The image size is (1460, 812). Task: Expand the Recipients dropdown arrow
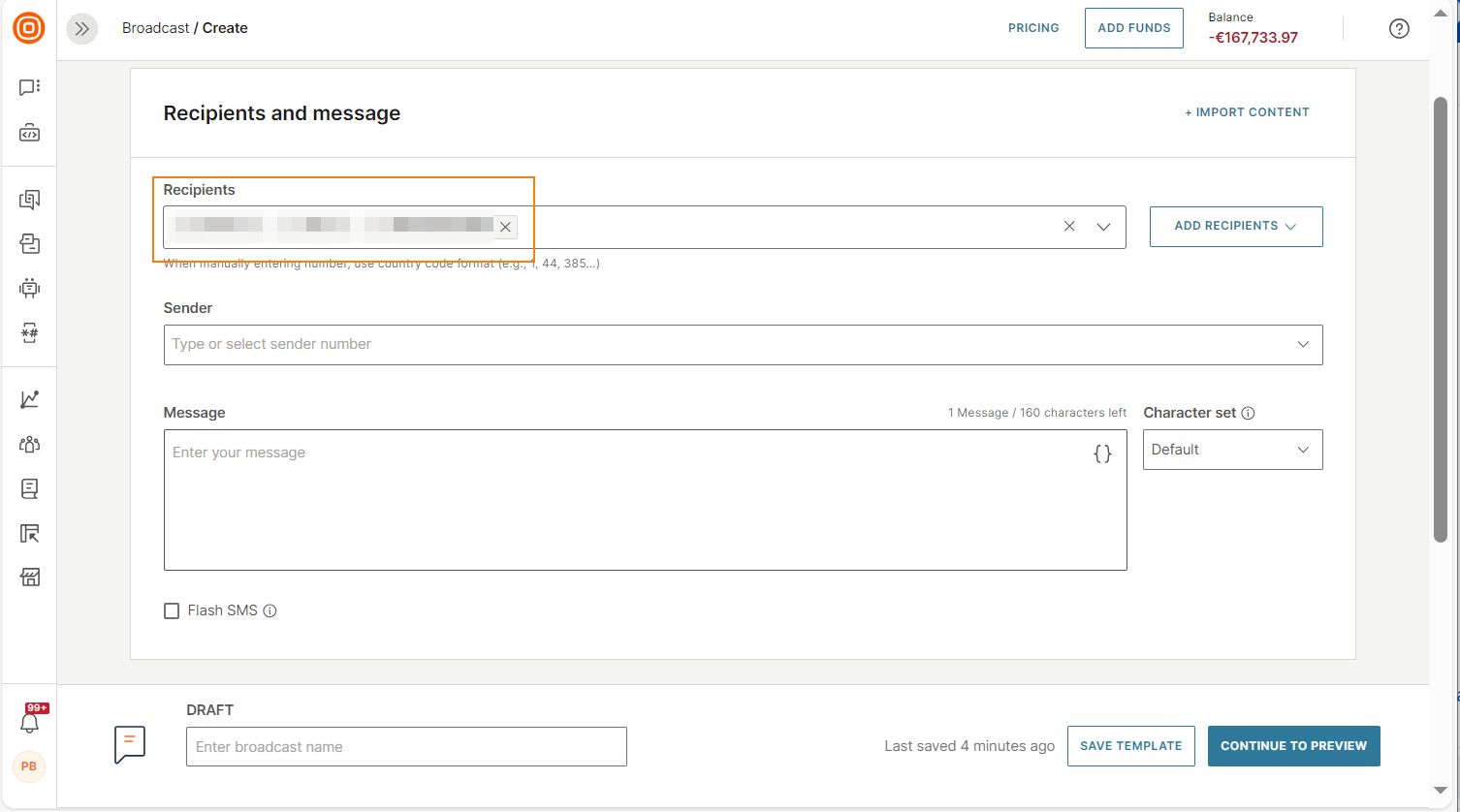[x=1103, y=227]
